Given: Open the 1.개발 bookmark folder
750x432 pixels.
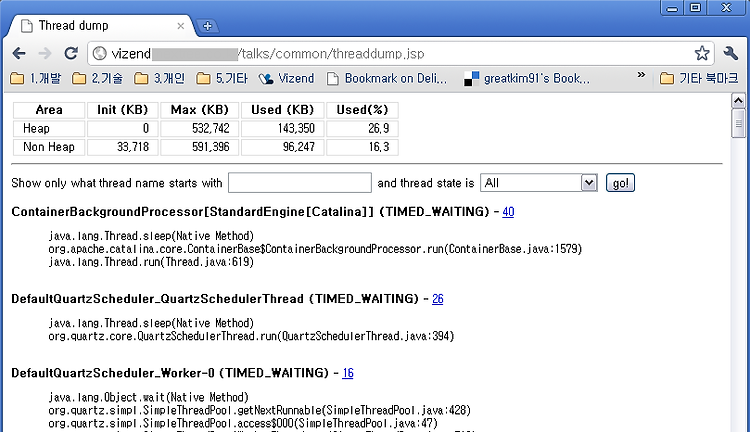Looking at the screenshot, I should pyautogui.click(x=36, y=78).
